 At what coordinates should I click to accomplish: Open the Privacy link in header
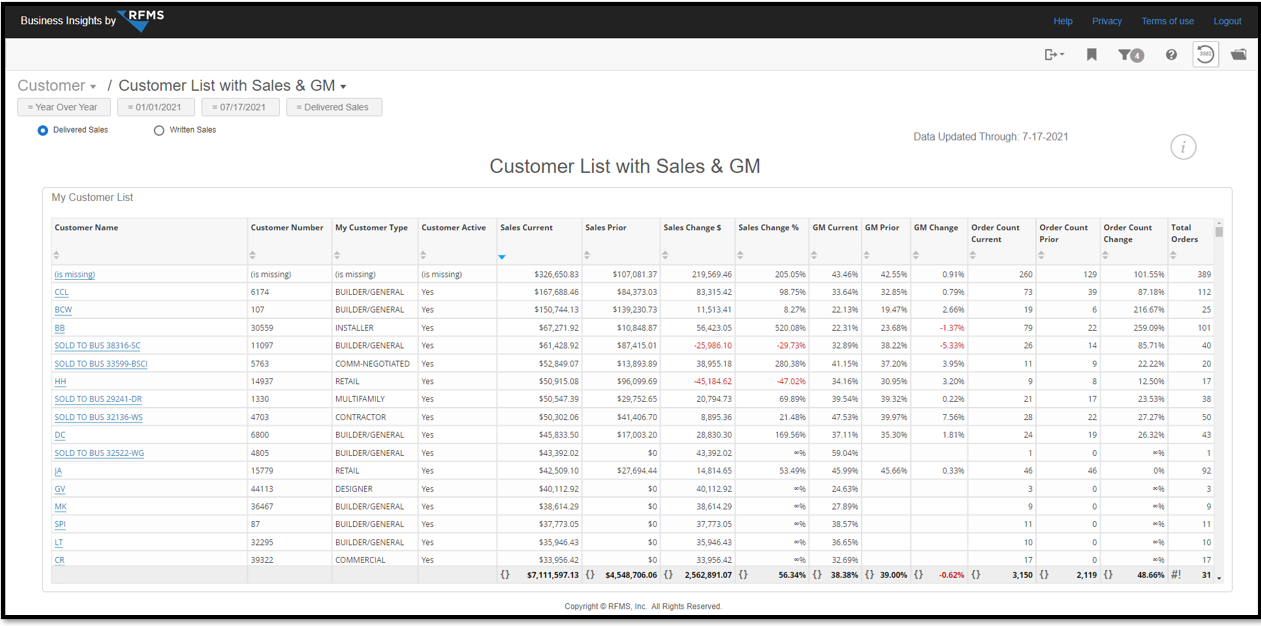tap(1107, 21)
